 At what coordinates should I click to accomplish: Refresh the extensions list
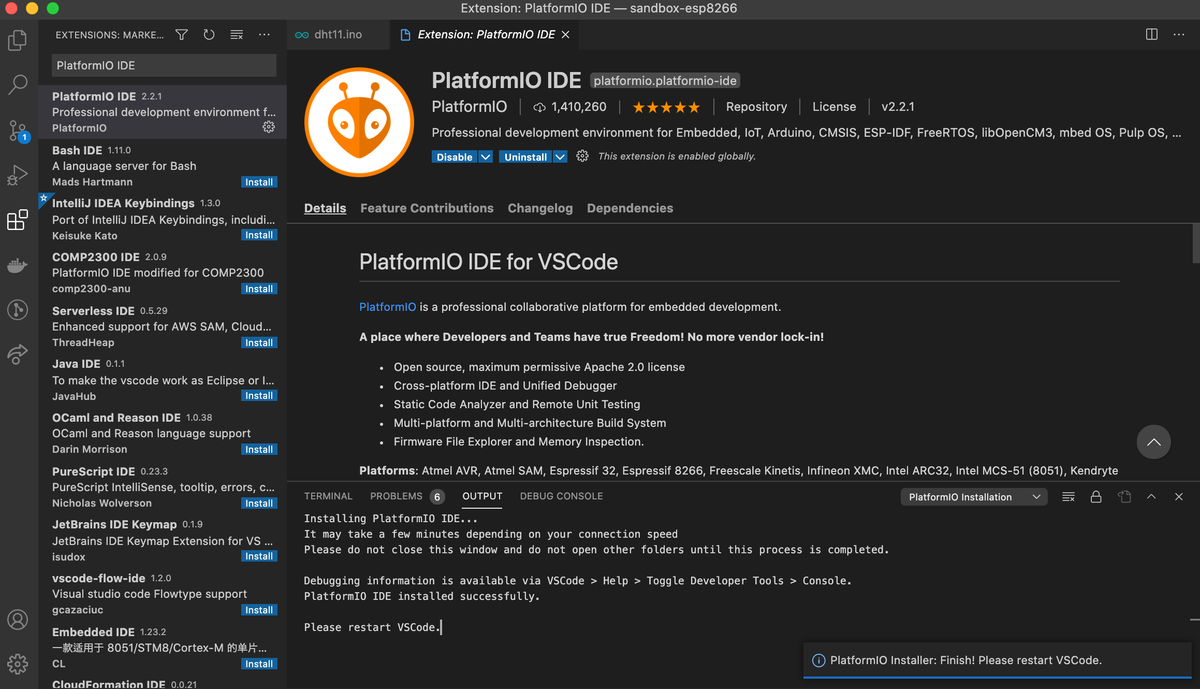click(209, 34)
